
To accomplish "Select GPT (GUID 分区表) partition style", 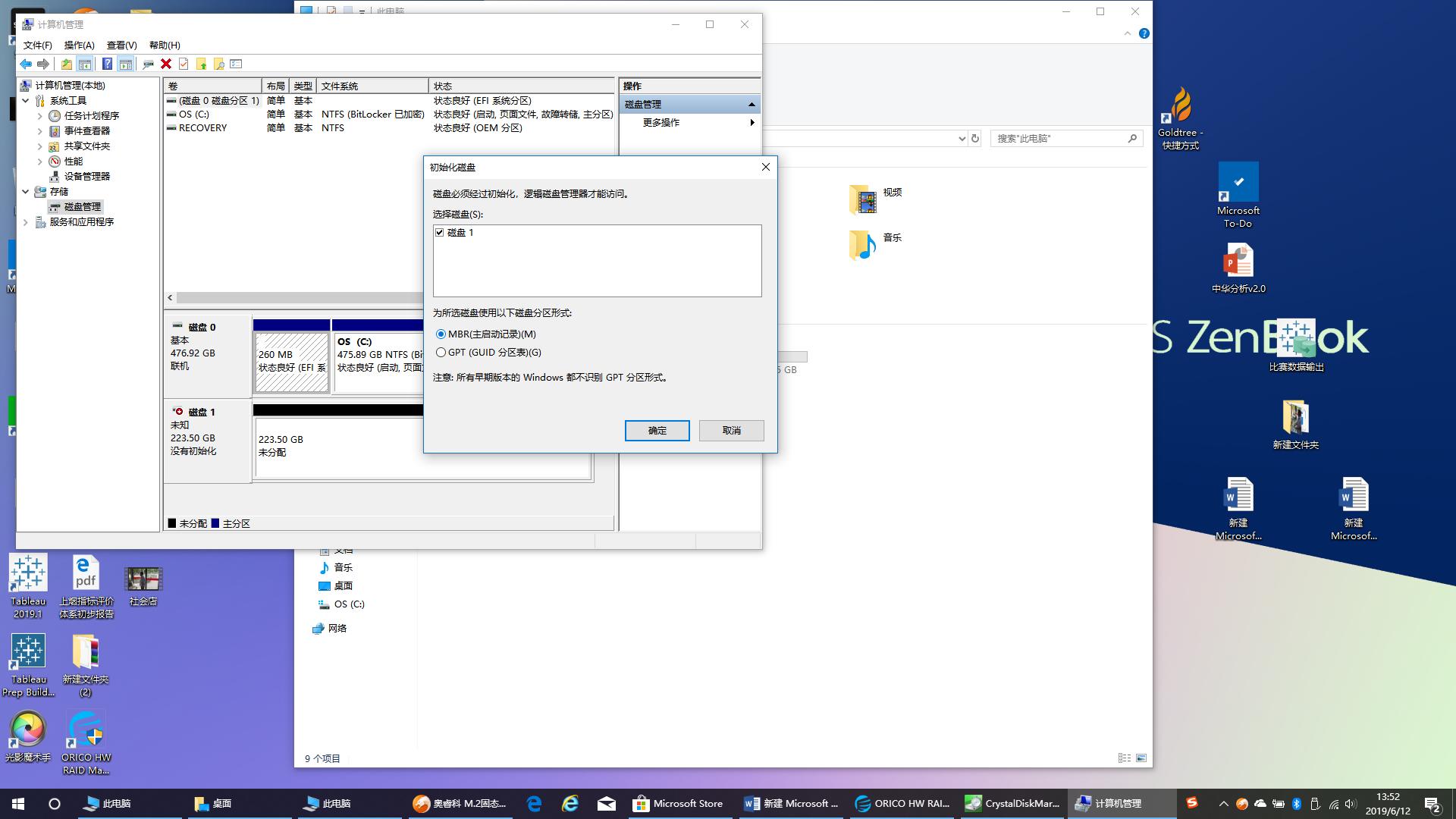I will pos(441,353).
